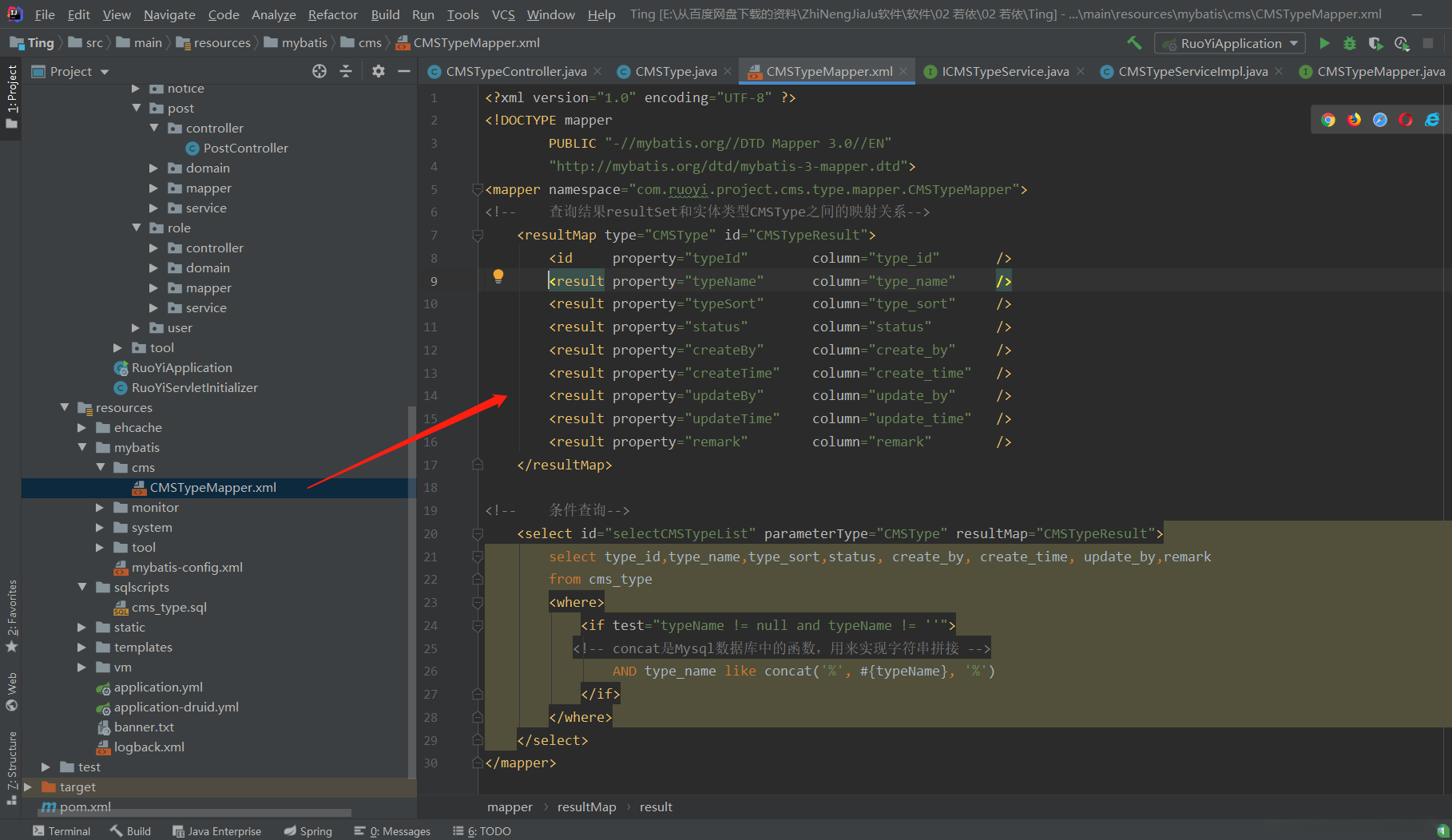Click the locate current file crosshair icon
This screenshot has height=840, width=1452.
coord(319,71)
